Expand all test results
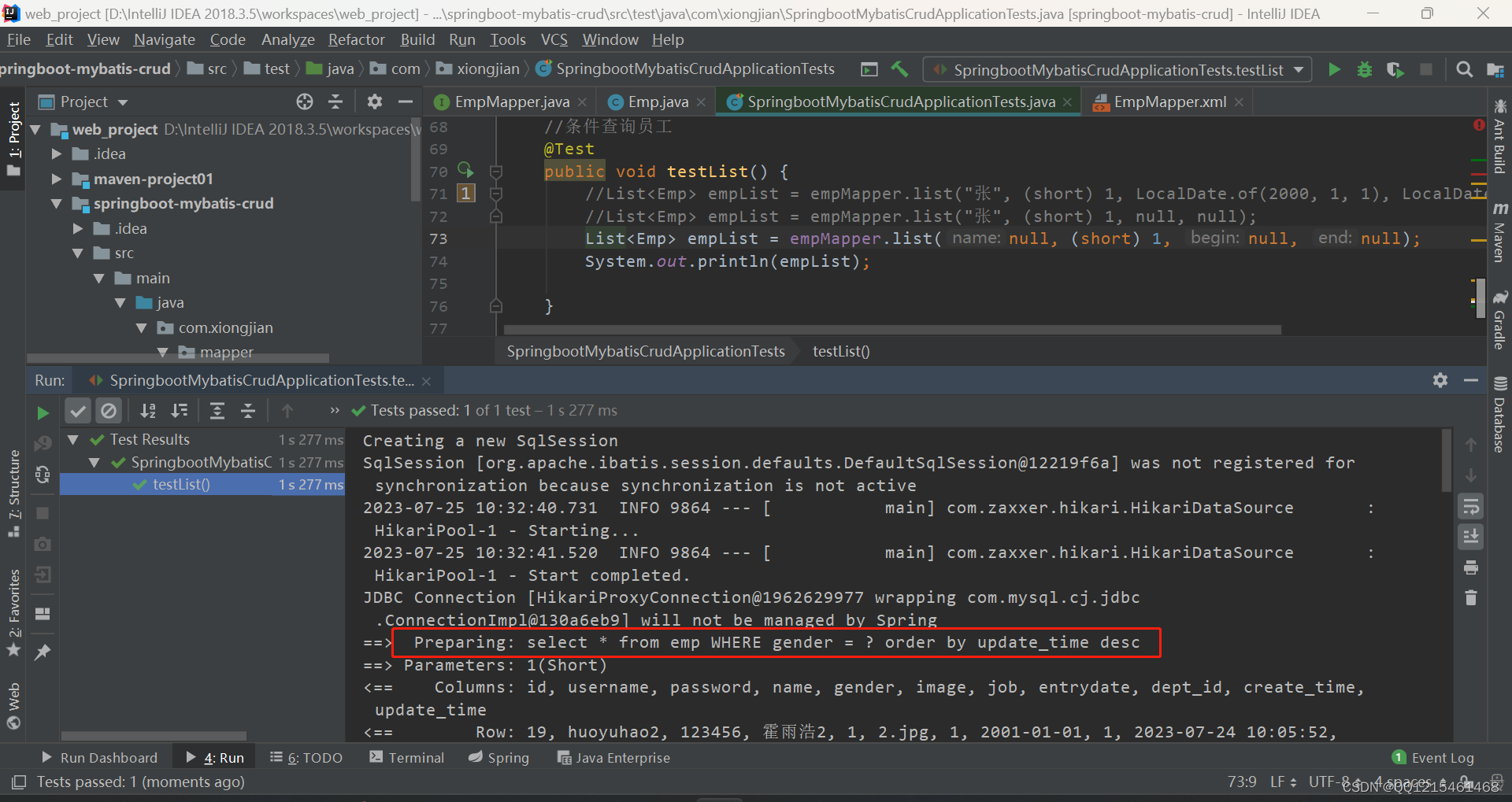 point(217,410)
